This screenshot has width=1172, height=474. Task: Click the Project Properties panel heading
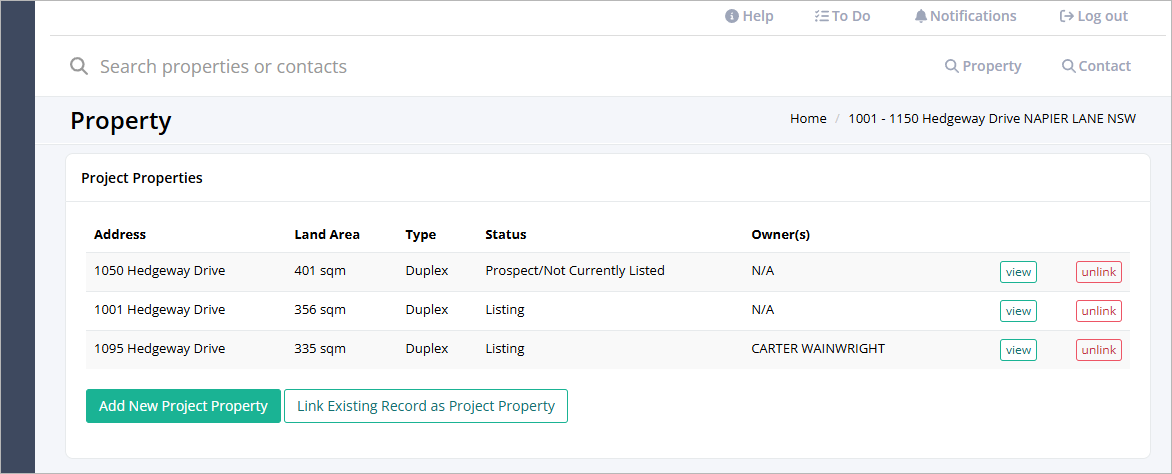(142, 178)
